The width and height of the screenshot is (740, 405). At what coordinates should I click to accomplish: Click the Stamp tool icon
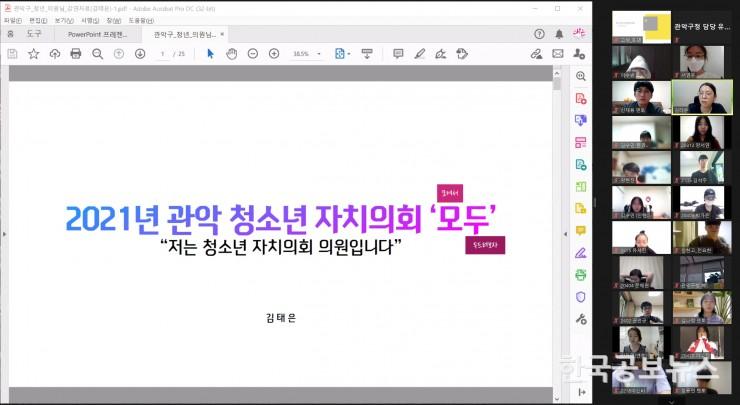462,54
